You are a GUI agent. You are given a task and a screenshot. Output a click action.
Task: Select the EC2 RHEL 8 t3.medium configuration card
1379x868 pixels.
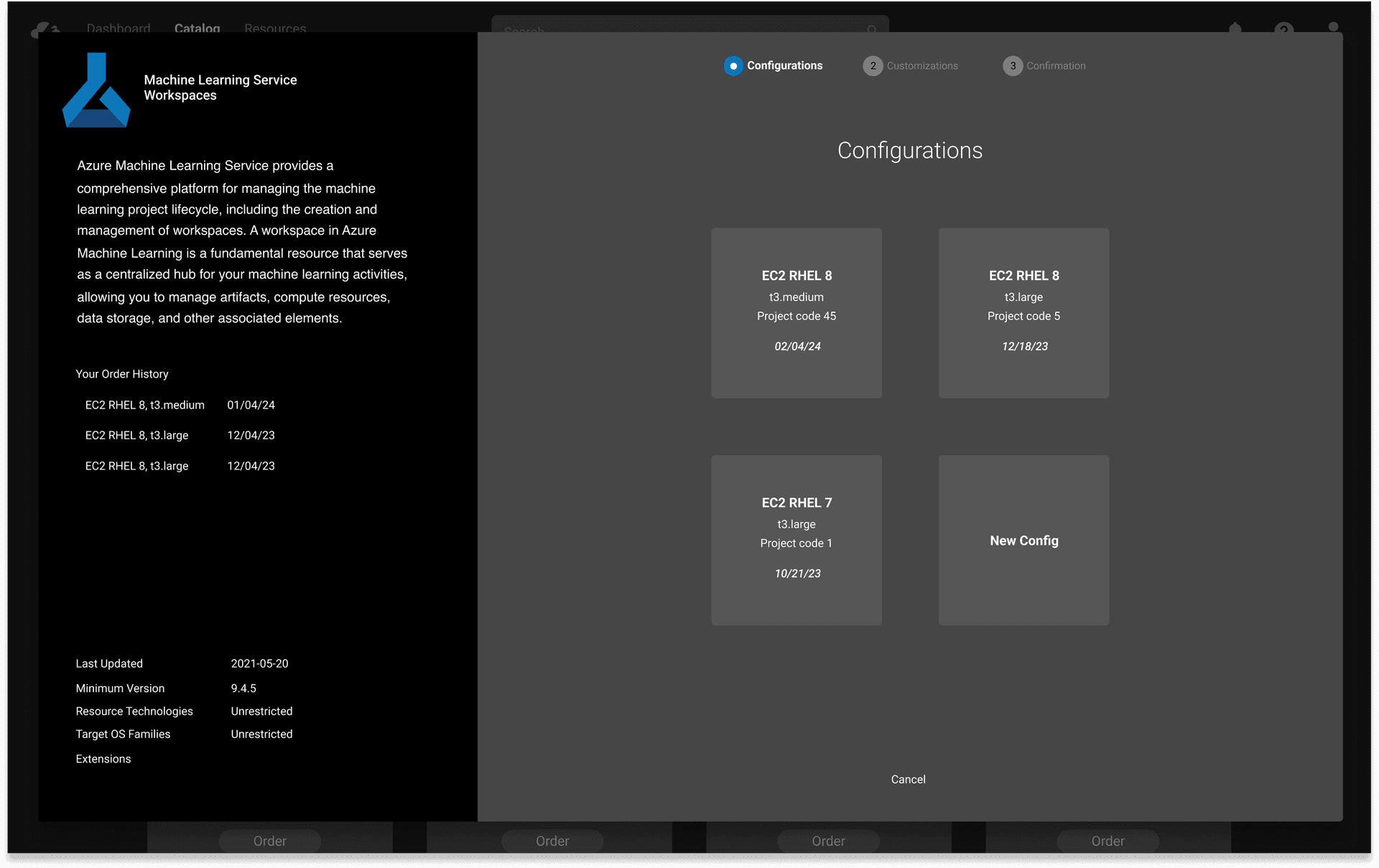tap(796, 313)
